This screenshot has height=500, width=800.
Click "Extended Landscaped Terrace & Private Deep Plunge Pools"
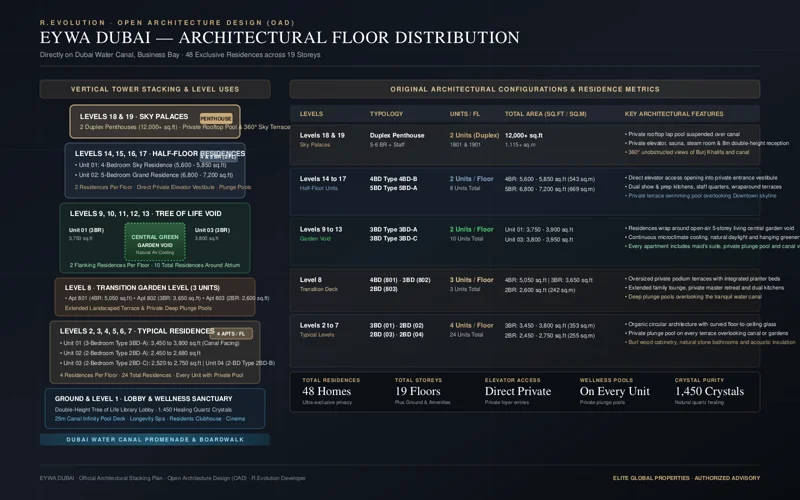(x=138, y=308)
